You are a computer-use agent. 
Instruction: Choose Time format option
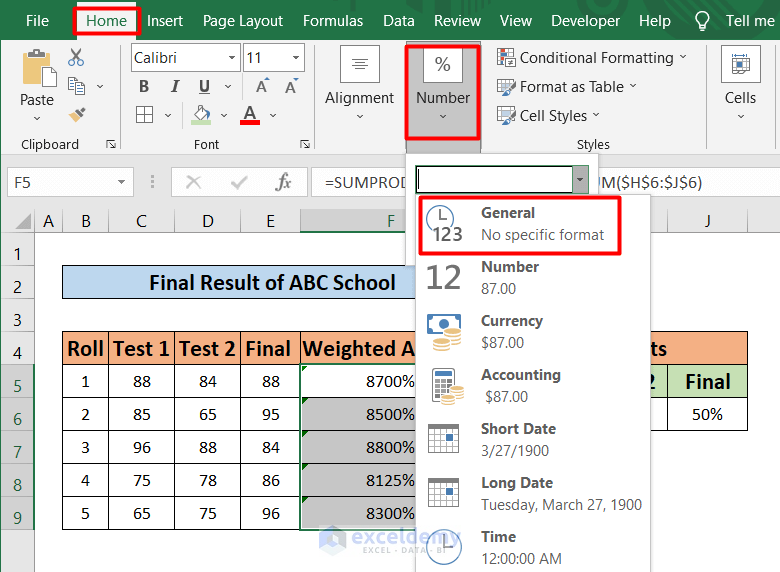tap(533, 547)
